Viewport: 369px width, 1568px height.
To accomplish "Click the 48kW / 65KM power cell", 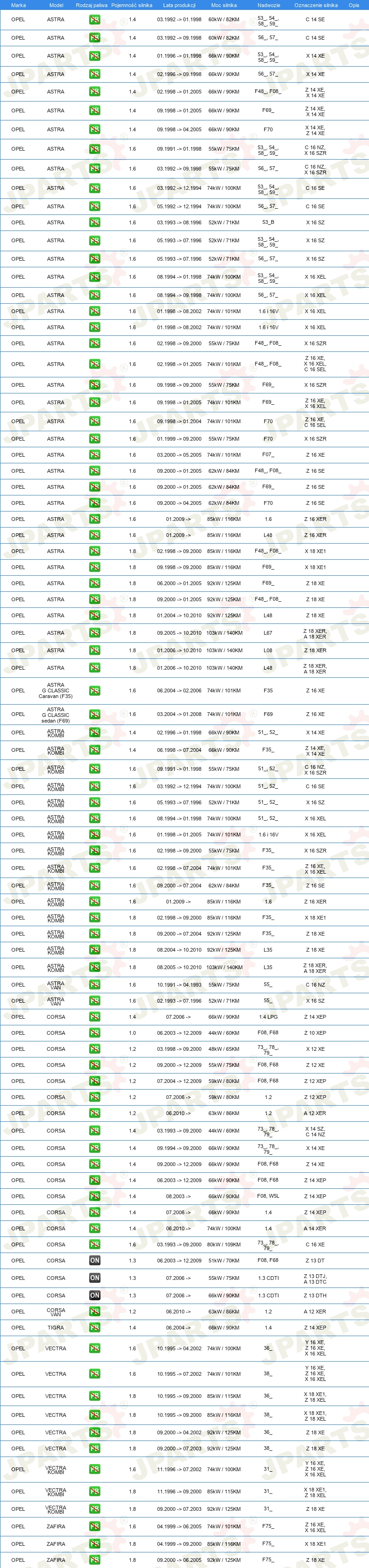I will 224,1049.
